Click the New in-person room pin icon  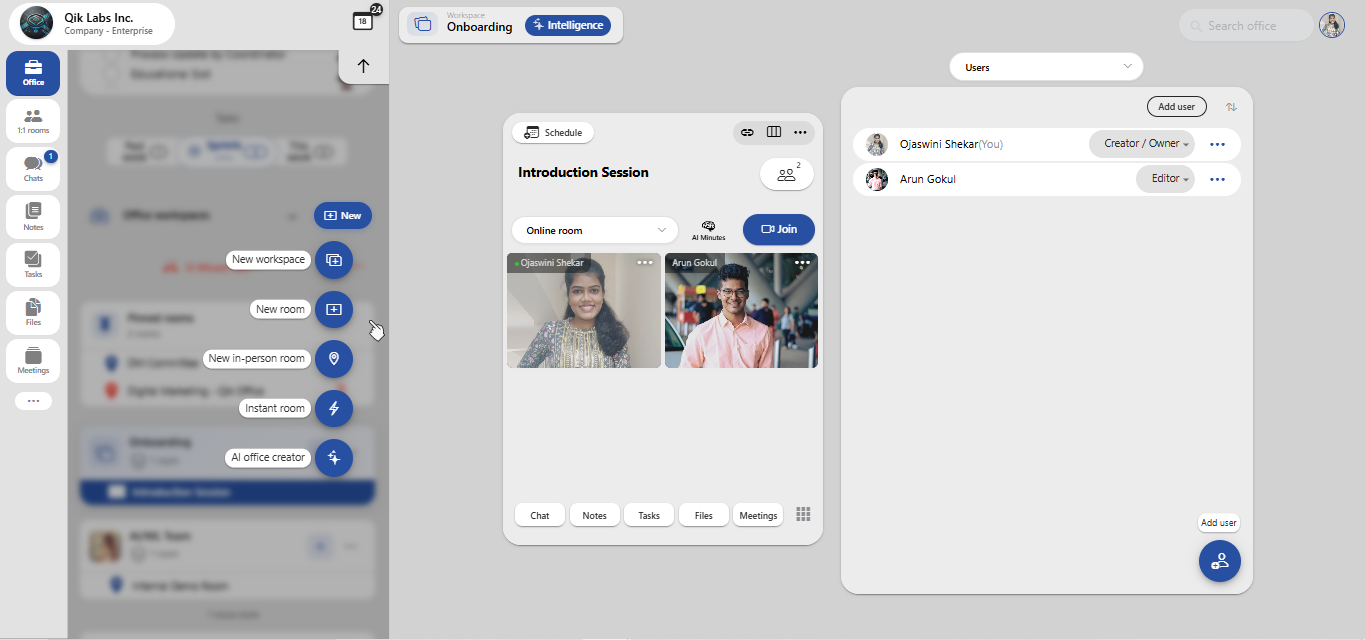tap(334, 358)
